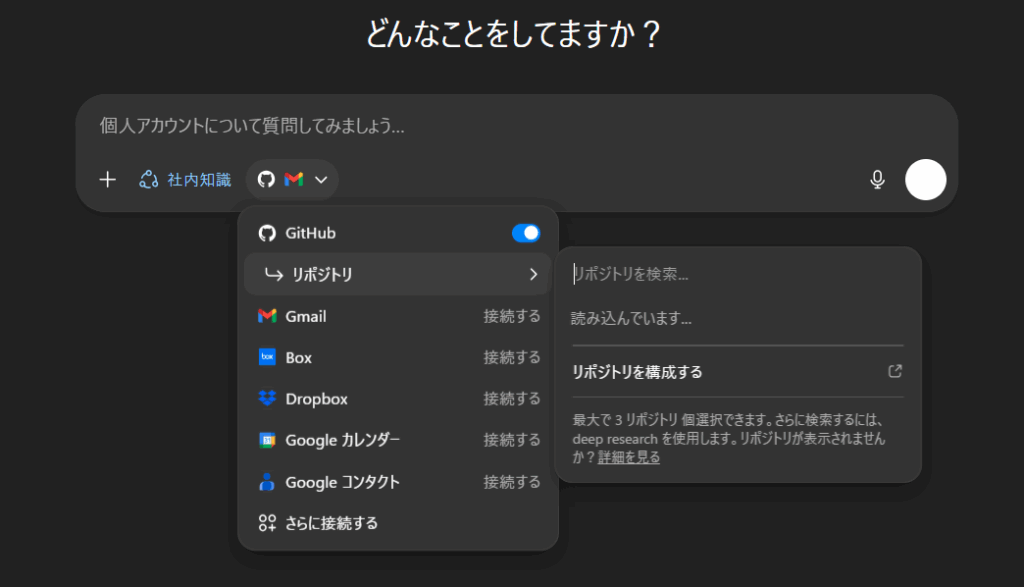Click the Box logo icon
Screen dimensions: 1024x587
click(267, 357)
